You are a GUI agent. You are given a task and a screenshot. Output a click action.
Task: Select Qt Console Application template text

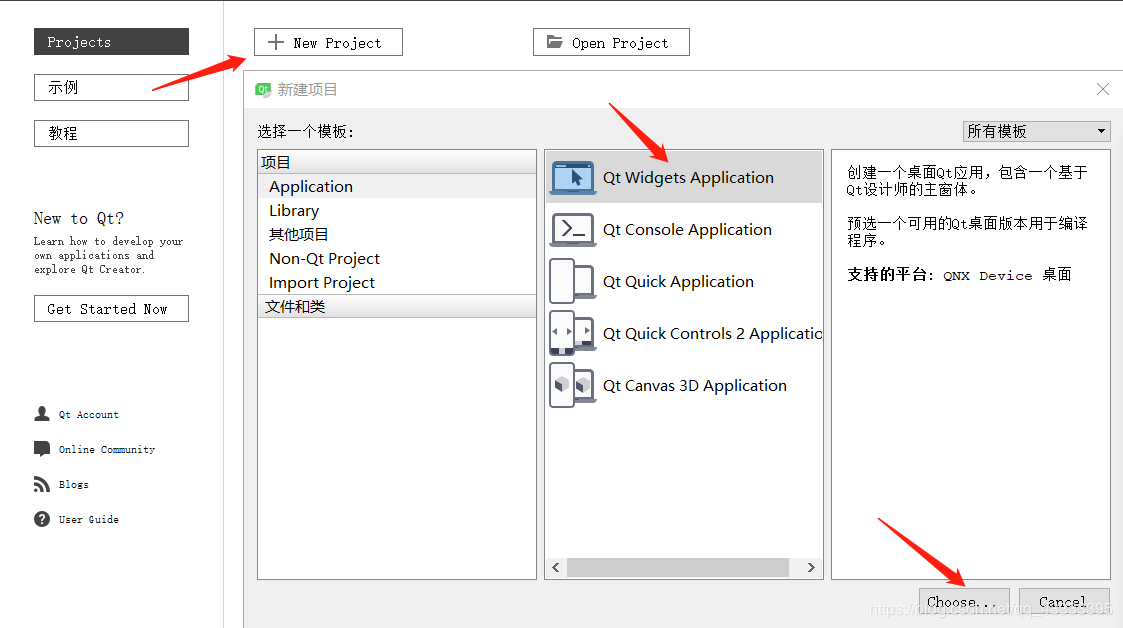point(688,230)
